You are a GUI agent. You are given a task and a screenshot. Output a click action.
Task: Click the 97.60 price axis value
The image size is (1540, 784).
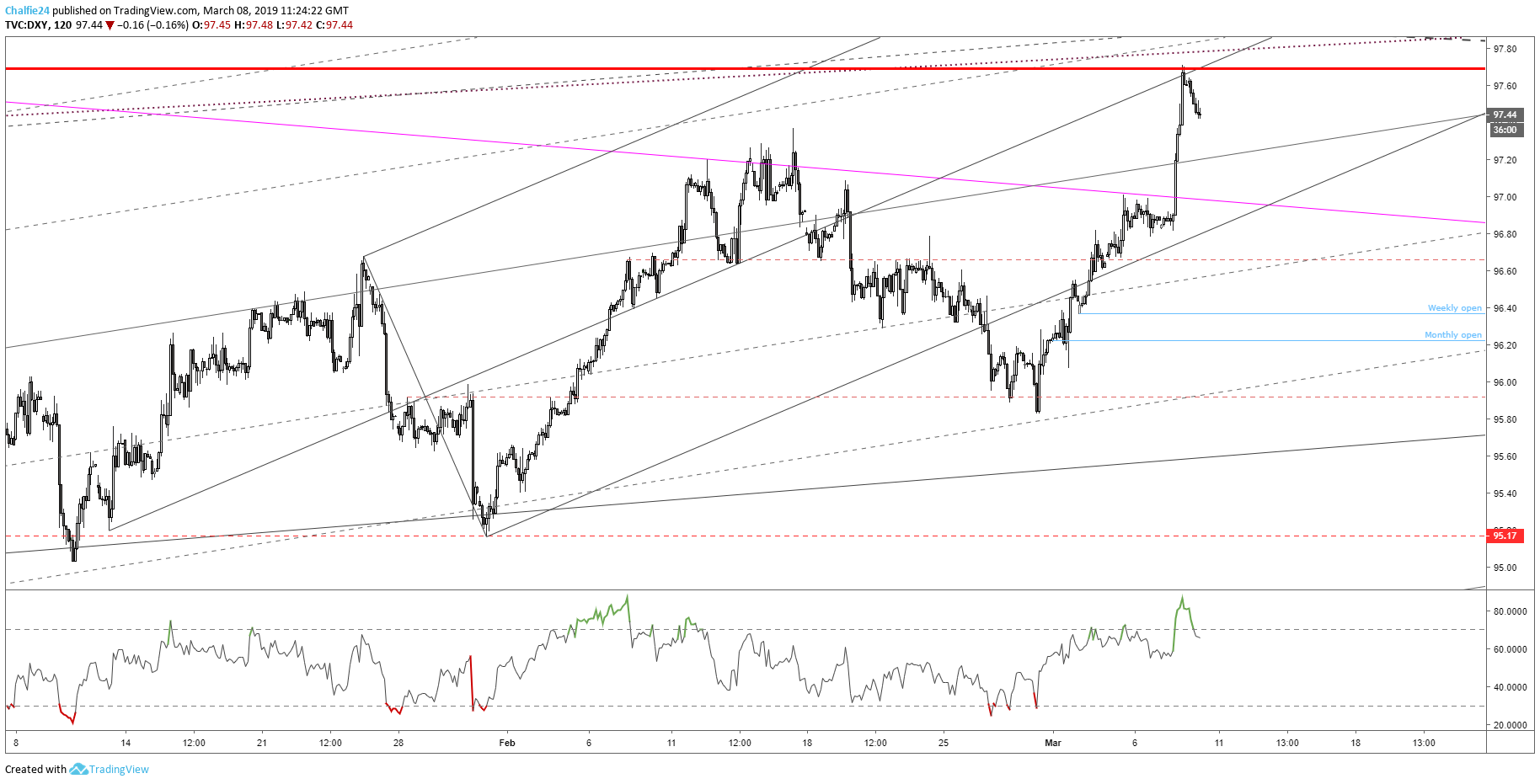(x=1505, y=86)
